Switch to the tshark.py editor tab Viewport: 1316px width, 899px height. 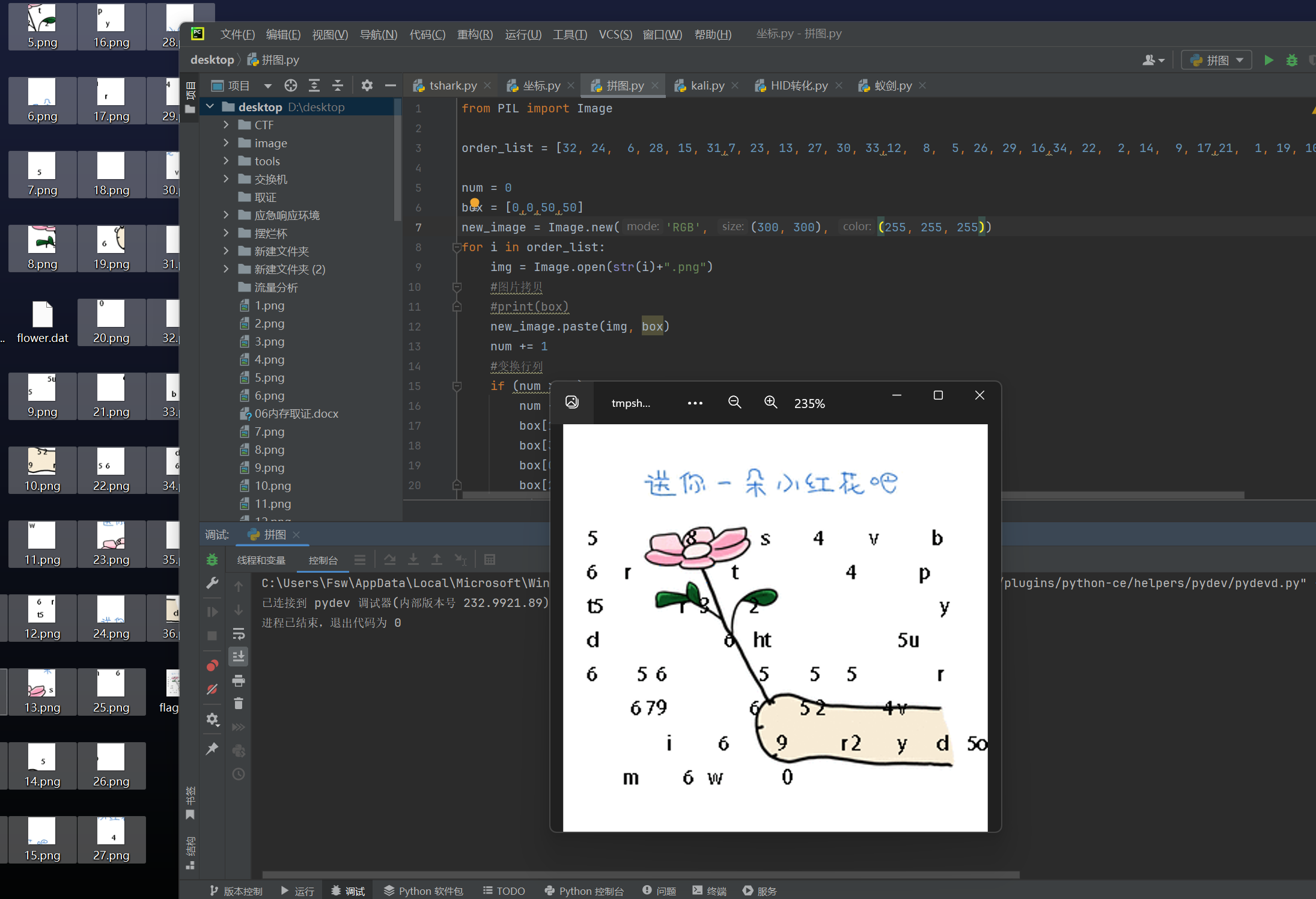pos(452,86)
